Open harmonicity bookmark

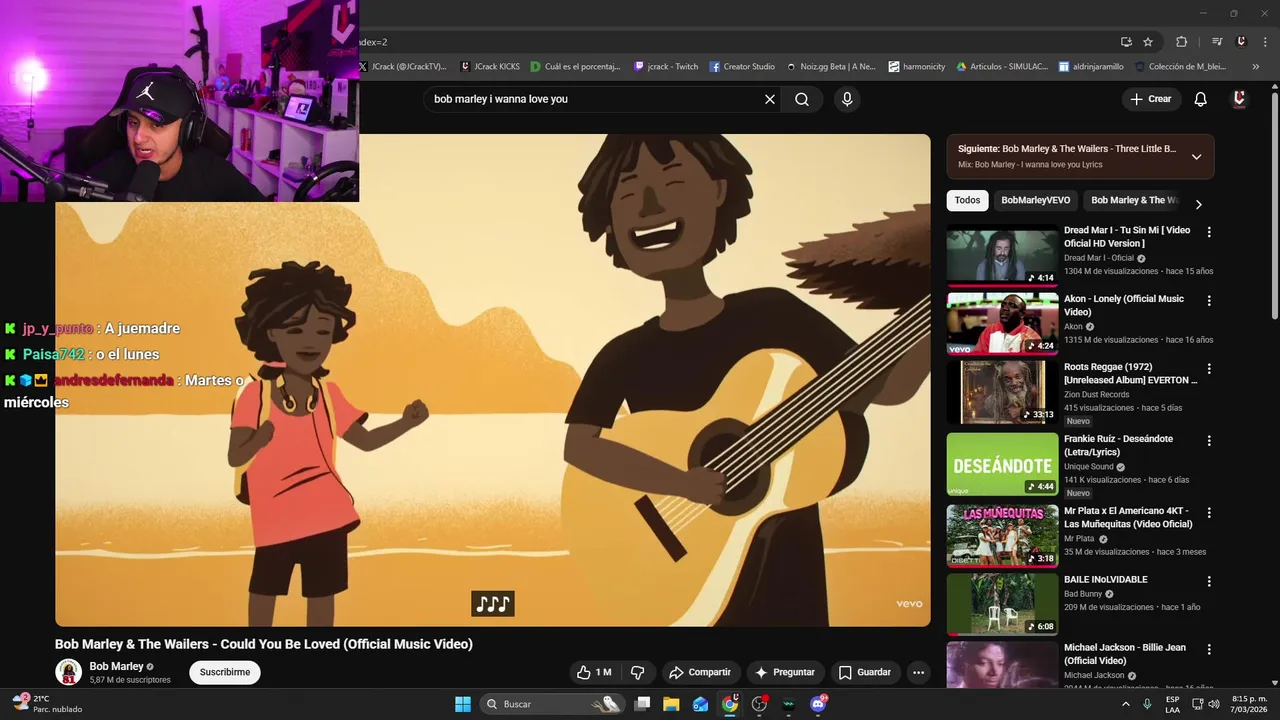(x=917, y=67)
